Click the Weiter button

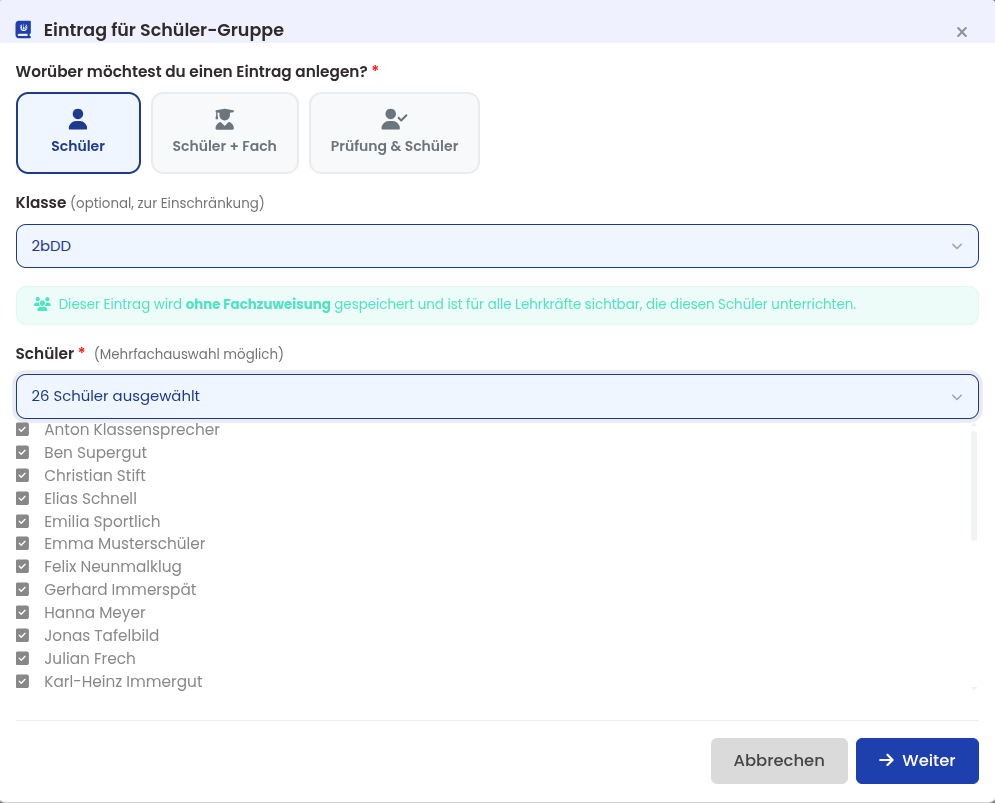pos(917,760)
